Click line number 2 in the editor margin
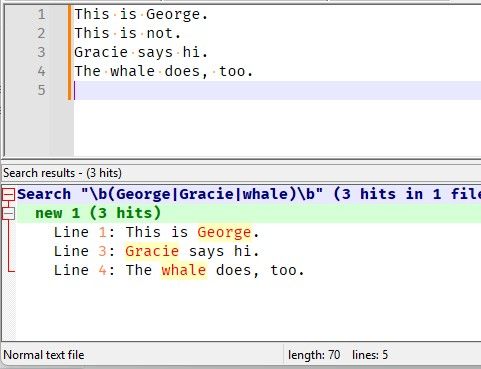Screen dimensions: 481x369 pos(41,33)
